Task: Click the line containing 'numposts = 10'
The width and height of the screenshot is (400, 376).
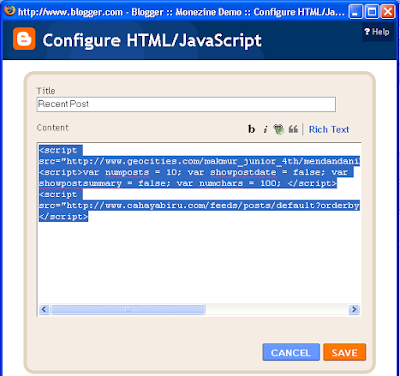Action: click(x=196, y=172)
